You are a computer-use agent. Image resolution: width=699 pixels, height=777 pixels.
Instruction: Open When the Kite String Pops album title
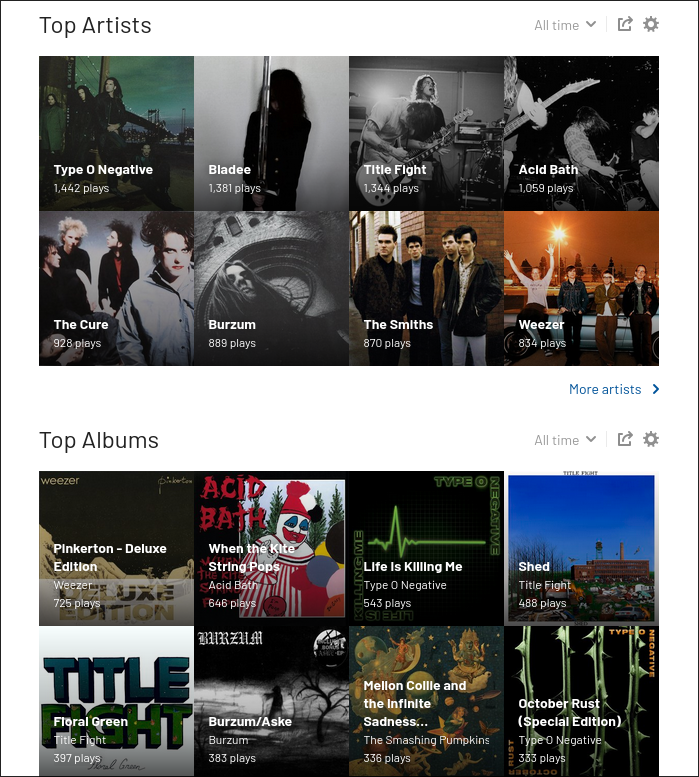pyautogui.click(x=252, y=557)
